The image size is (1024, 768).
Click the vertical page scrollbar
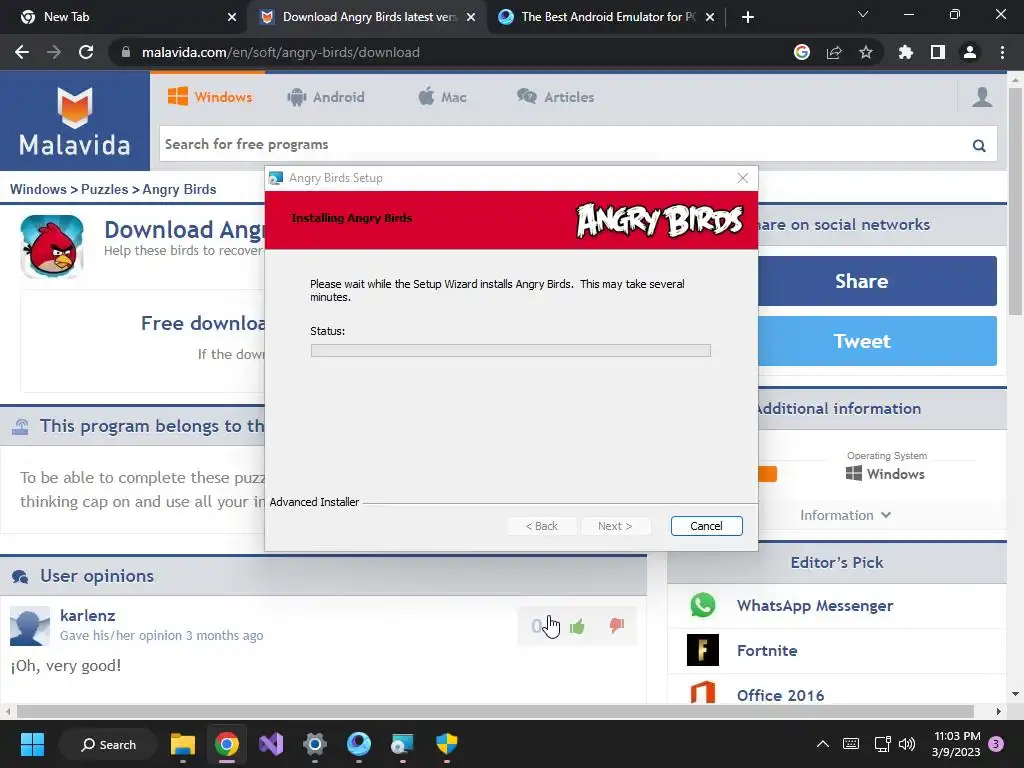pyautogui.click(x=1015, y=202)
